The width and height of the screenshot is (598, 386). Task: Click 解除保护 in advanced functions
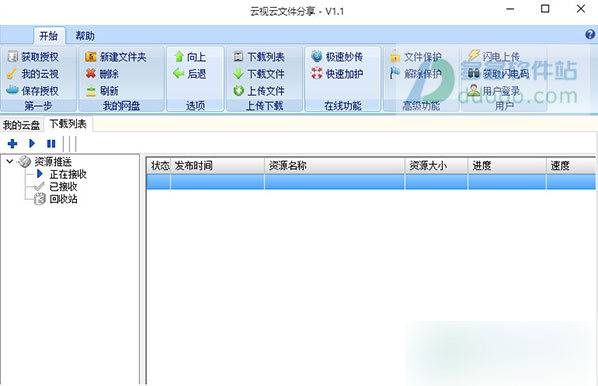coord(416,74)
